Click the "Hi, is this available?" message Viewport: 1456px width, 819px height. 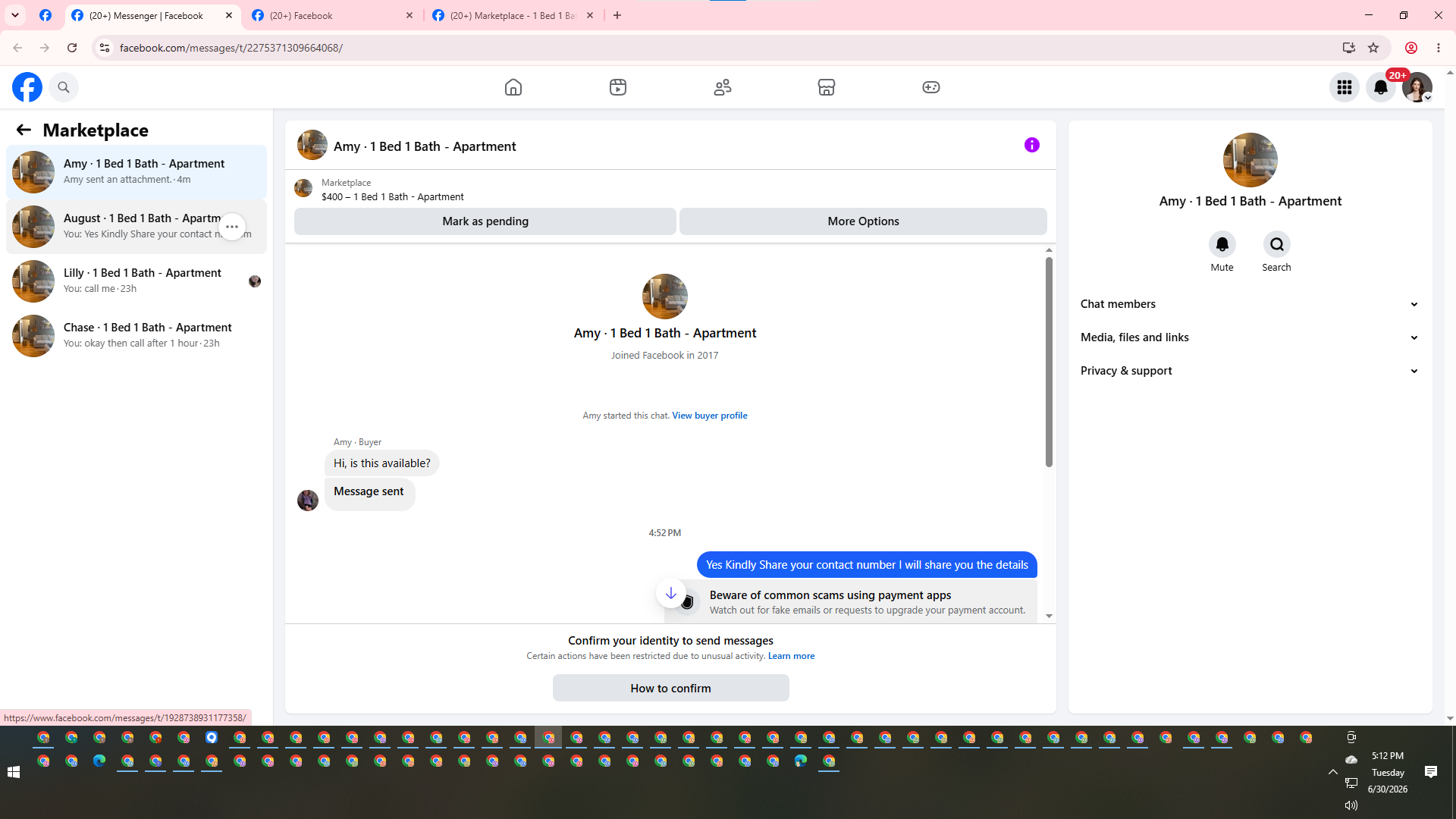point(382,463)
